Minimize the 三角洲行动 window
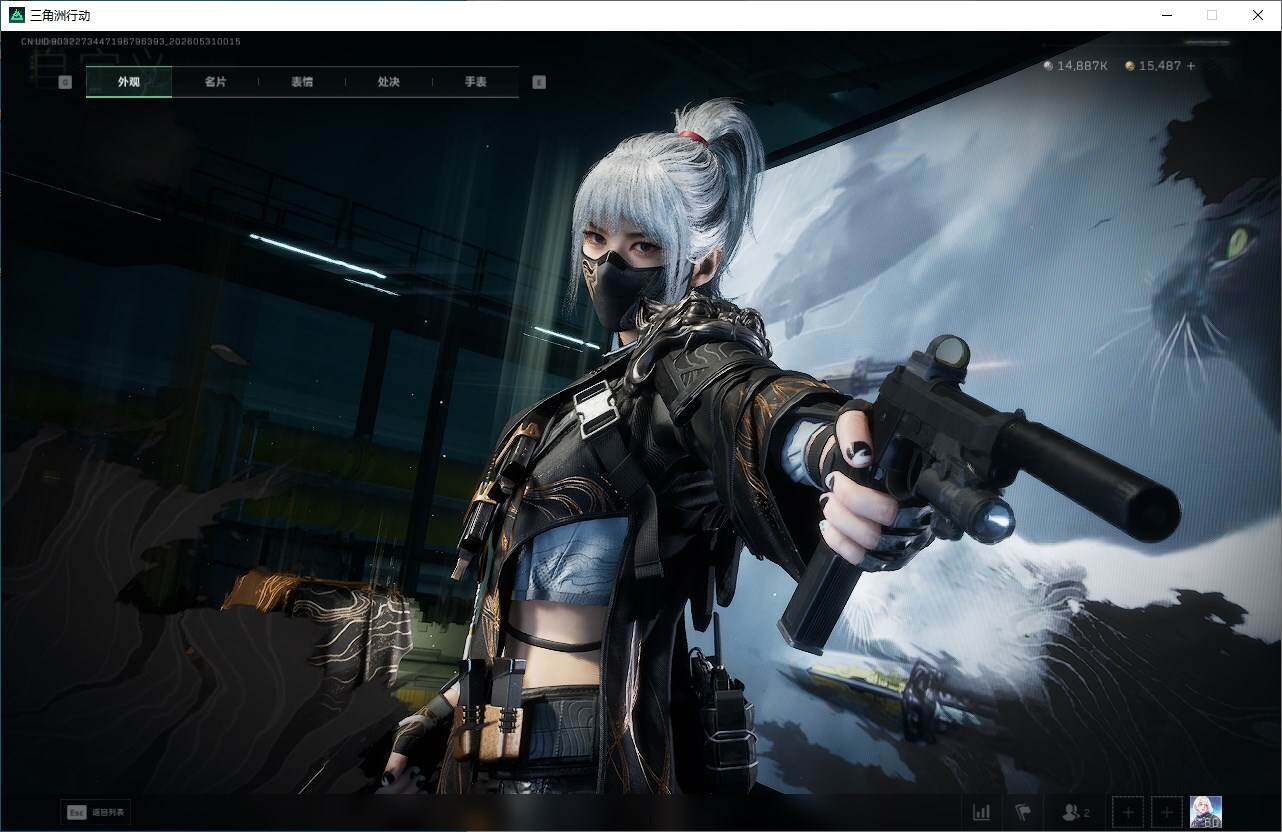 click(1167, 15)
